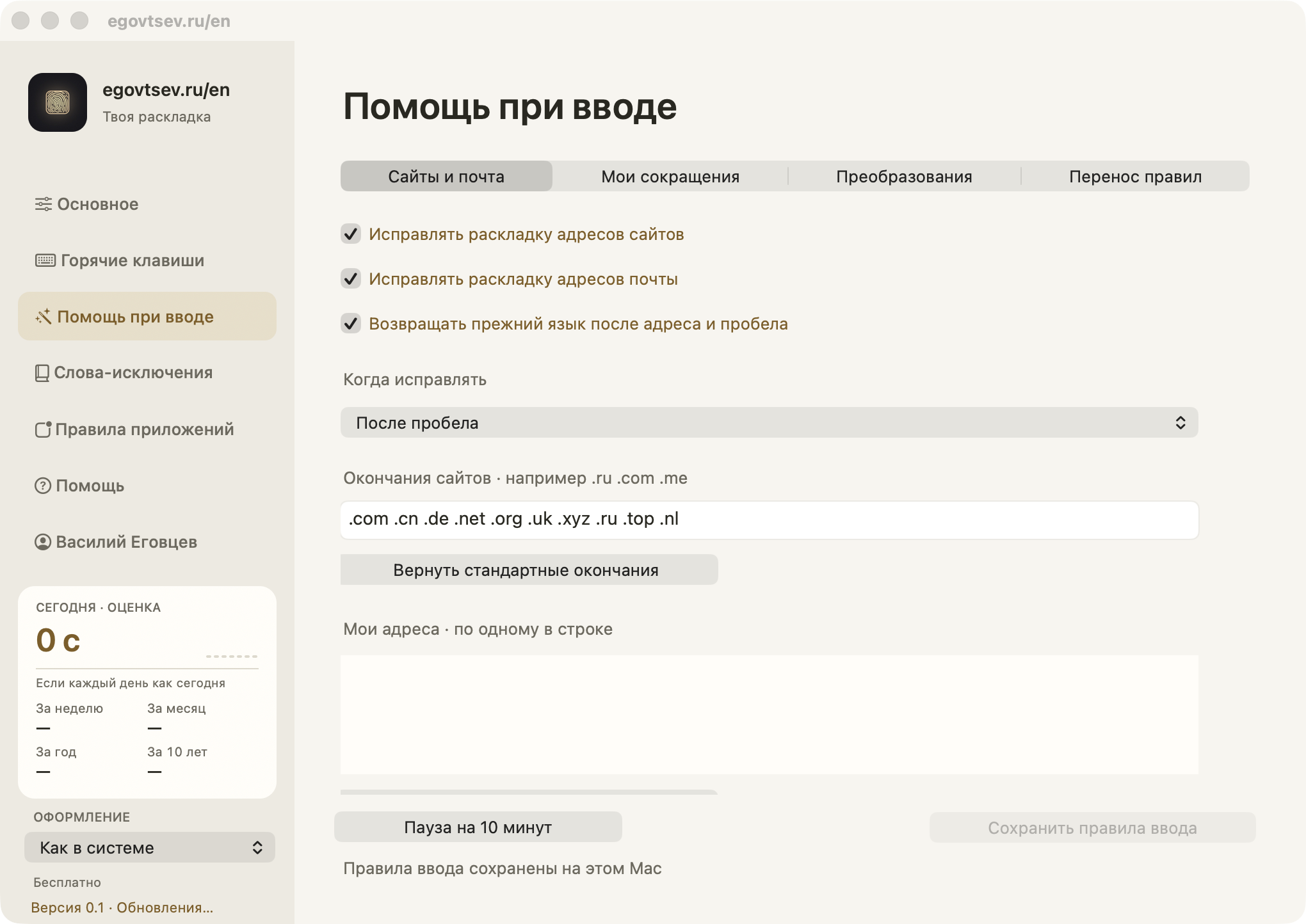The height and width of the screenshot is (924, 1306).
Task: Click Вернуть стандартные окончания button
Action: [529, 570]
